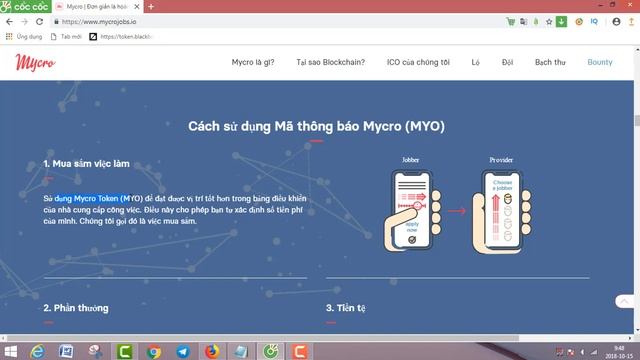Viewport: 640px width, 360px height.
Task: Bookmark this page with the star
Action: click(549, 22)
